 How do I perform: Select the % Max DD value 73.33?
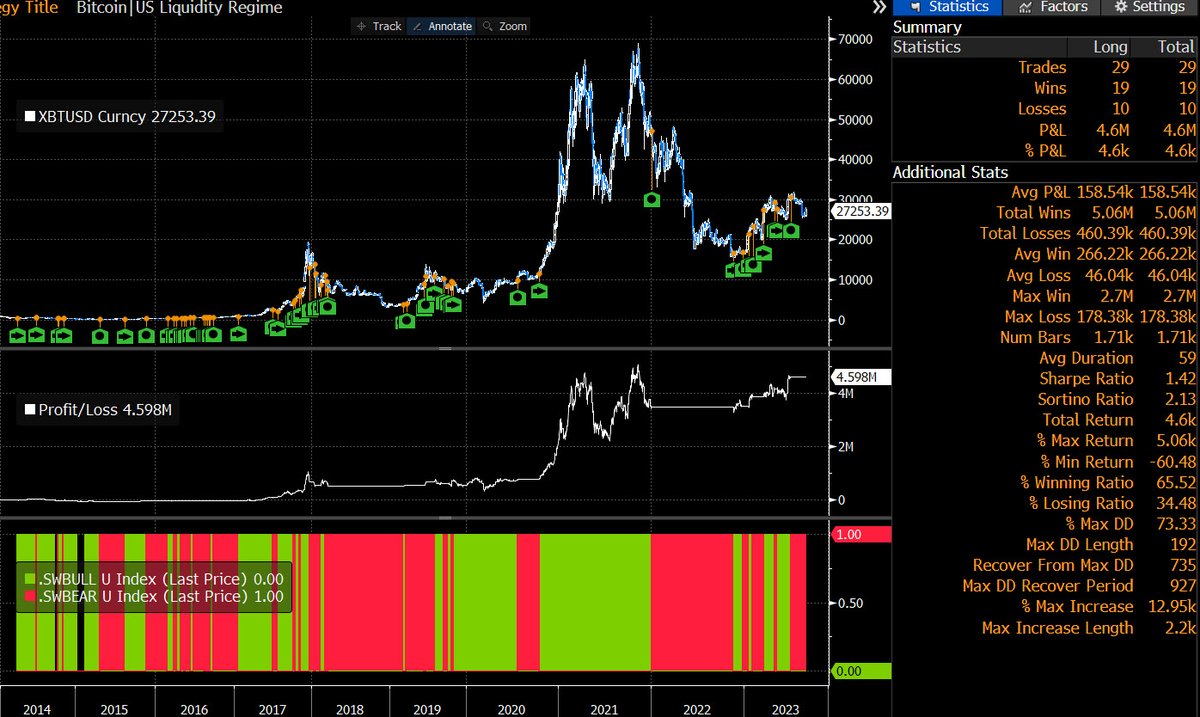pos(1177,524)
